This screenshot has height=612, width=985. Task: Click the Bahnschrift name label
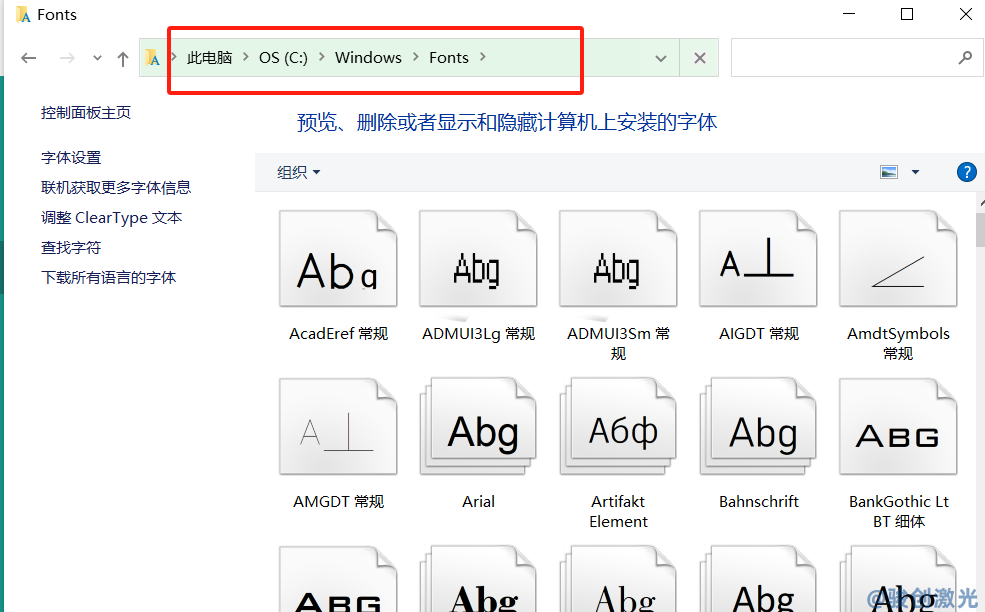point(758,501)
